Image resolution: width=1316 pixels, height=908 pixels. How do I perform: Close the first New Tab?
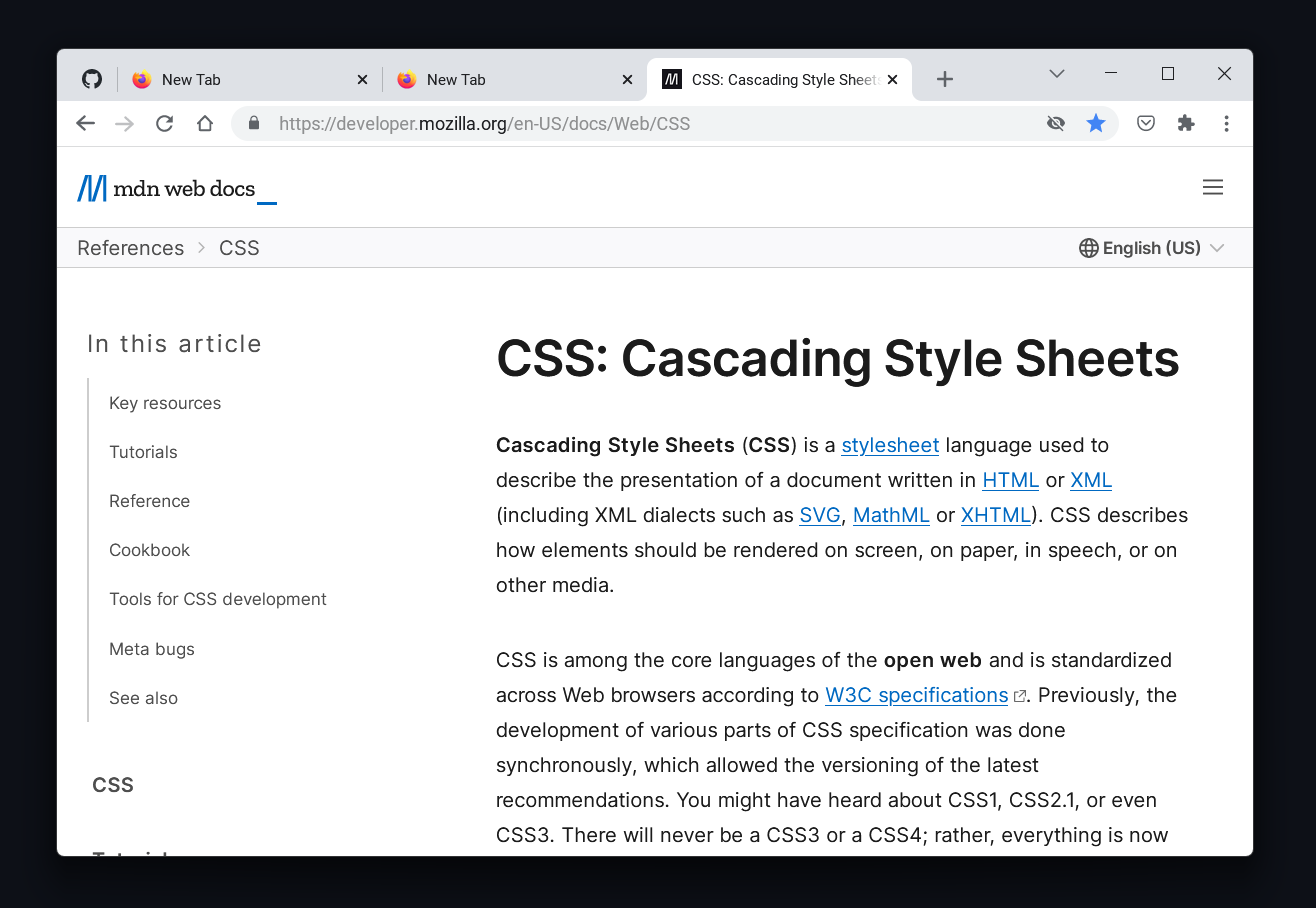coord(362,80)
